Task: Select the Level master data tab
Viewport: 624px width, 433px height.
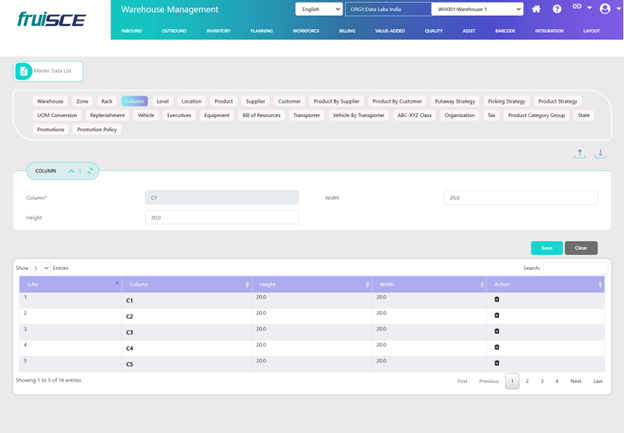Action: (x=163, y=101)
